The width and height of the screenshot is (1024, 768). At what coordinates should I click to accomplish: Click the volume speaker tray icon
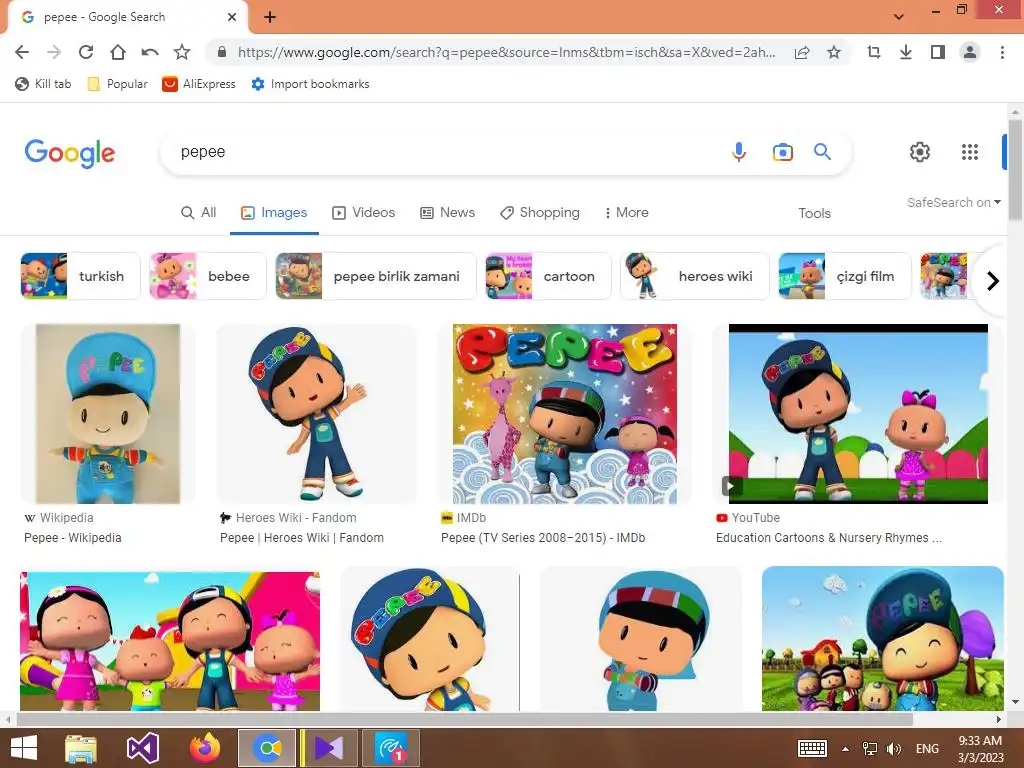pyautogui.click(x=894, y=748)
